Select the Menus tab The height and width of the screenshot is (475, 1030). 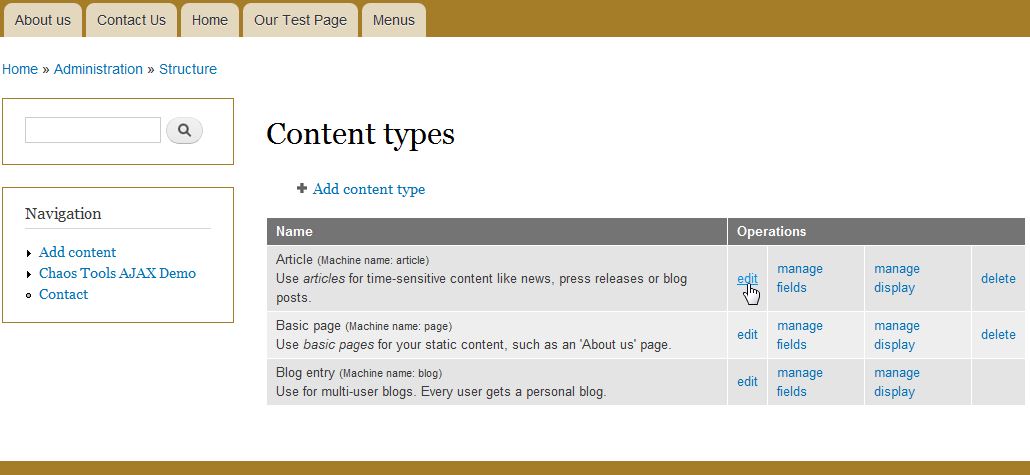[x=393, y=20]
